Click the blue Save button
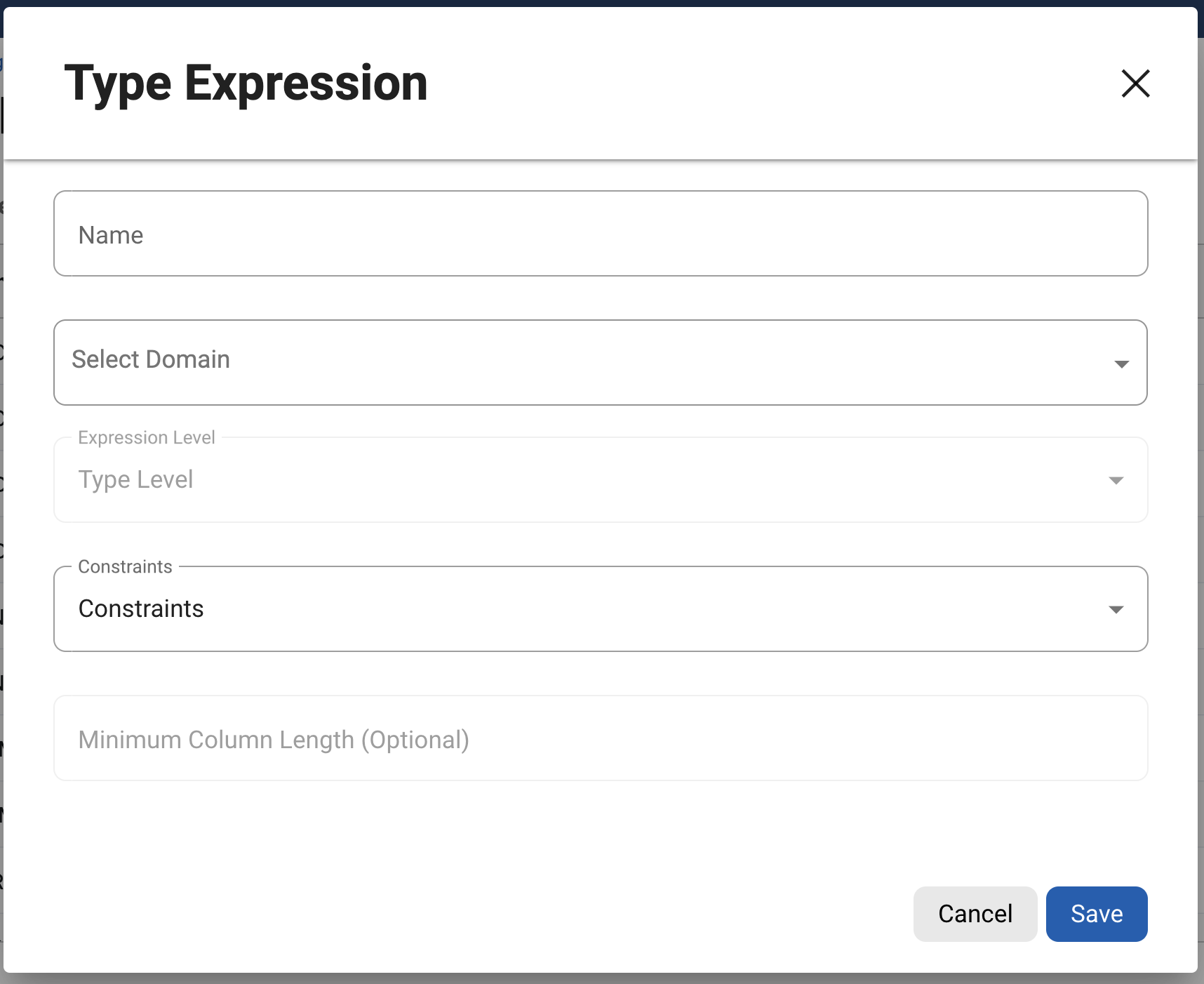This screenshot has width=1204, height=984. (1096, 914)
